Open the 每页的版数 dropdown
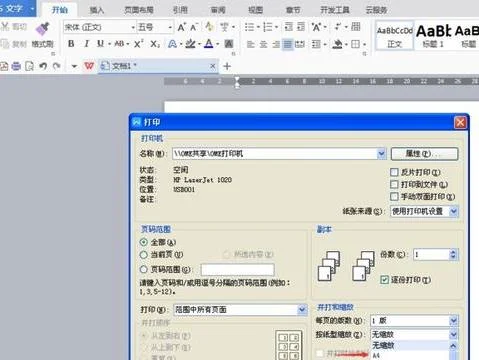The height and width of the screenshot is (360, 479). 453,321
